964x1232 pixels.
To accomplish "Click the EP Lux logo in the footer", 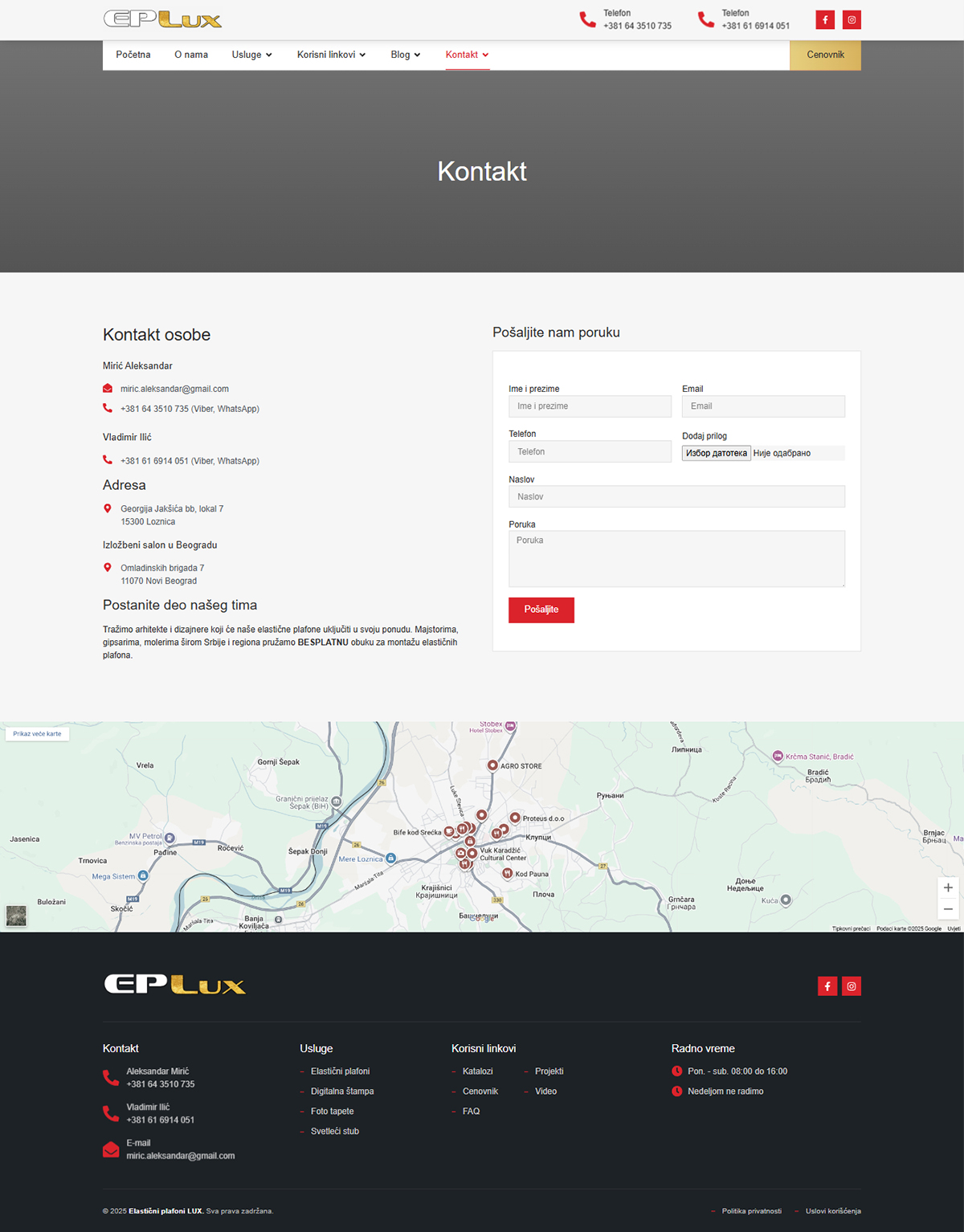I will click(x=174, y=985).
